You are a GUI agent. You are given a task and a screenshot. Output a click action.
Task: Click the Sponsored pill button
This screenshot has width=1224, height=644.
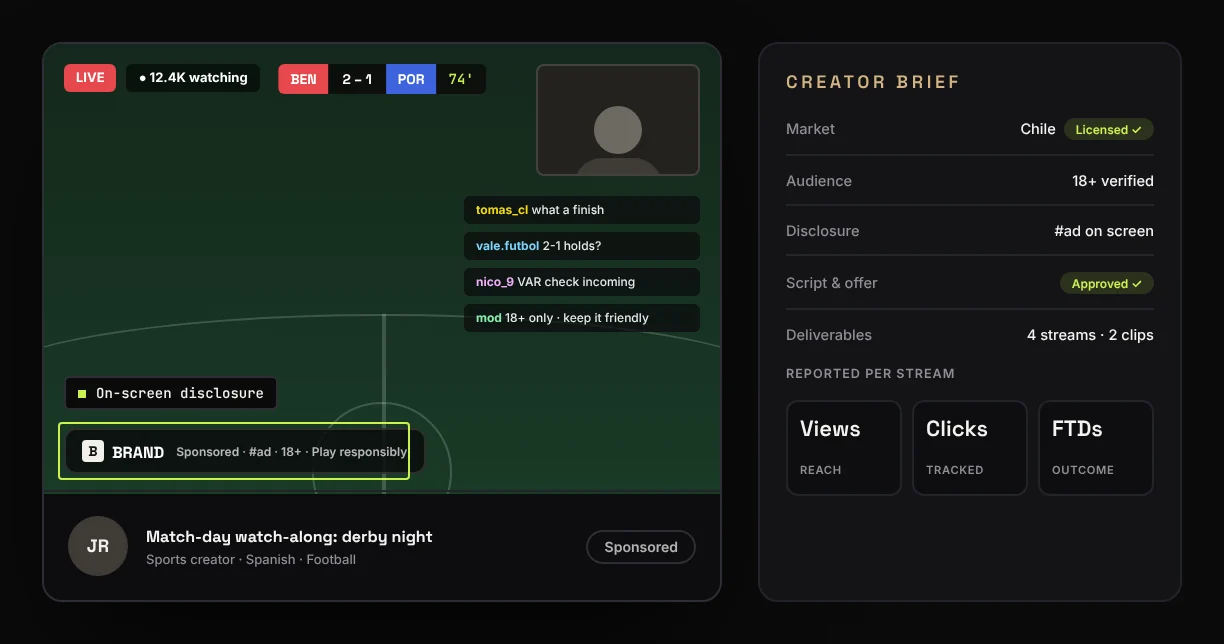pos(641,547)
